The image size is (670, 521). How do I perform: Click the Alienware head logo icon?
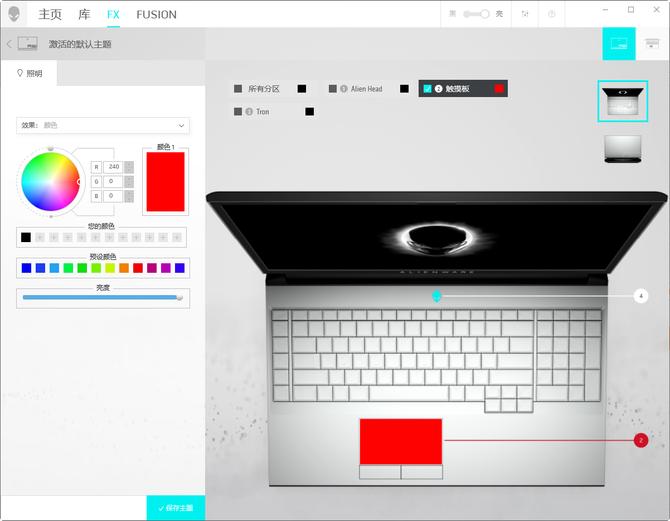14,14
